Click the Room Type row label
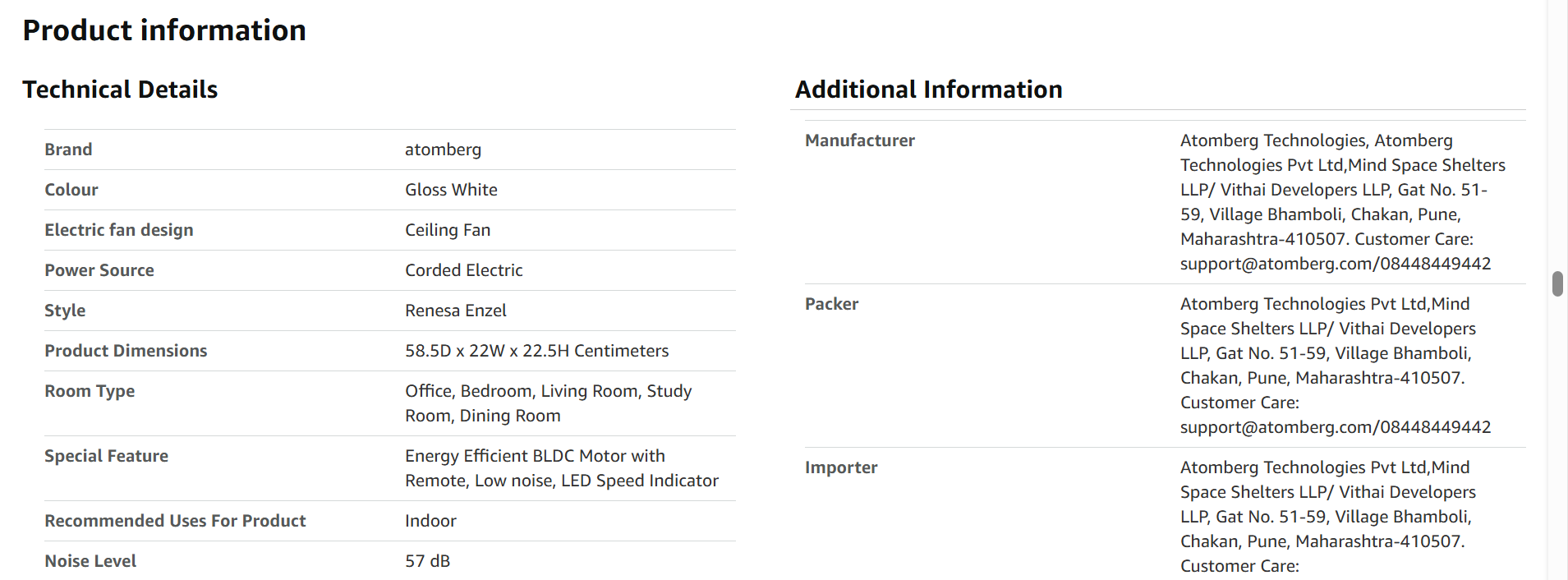Viewport: 1568px width, 580px height. 90,391
